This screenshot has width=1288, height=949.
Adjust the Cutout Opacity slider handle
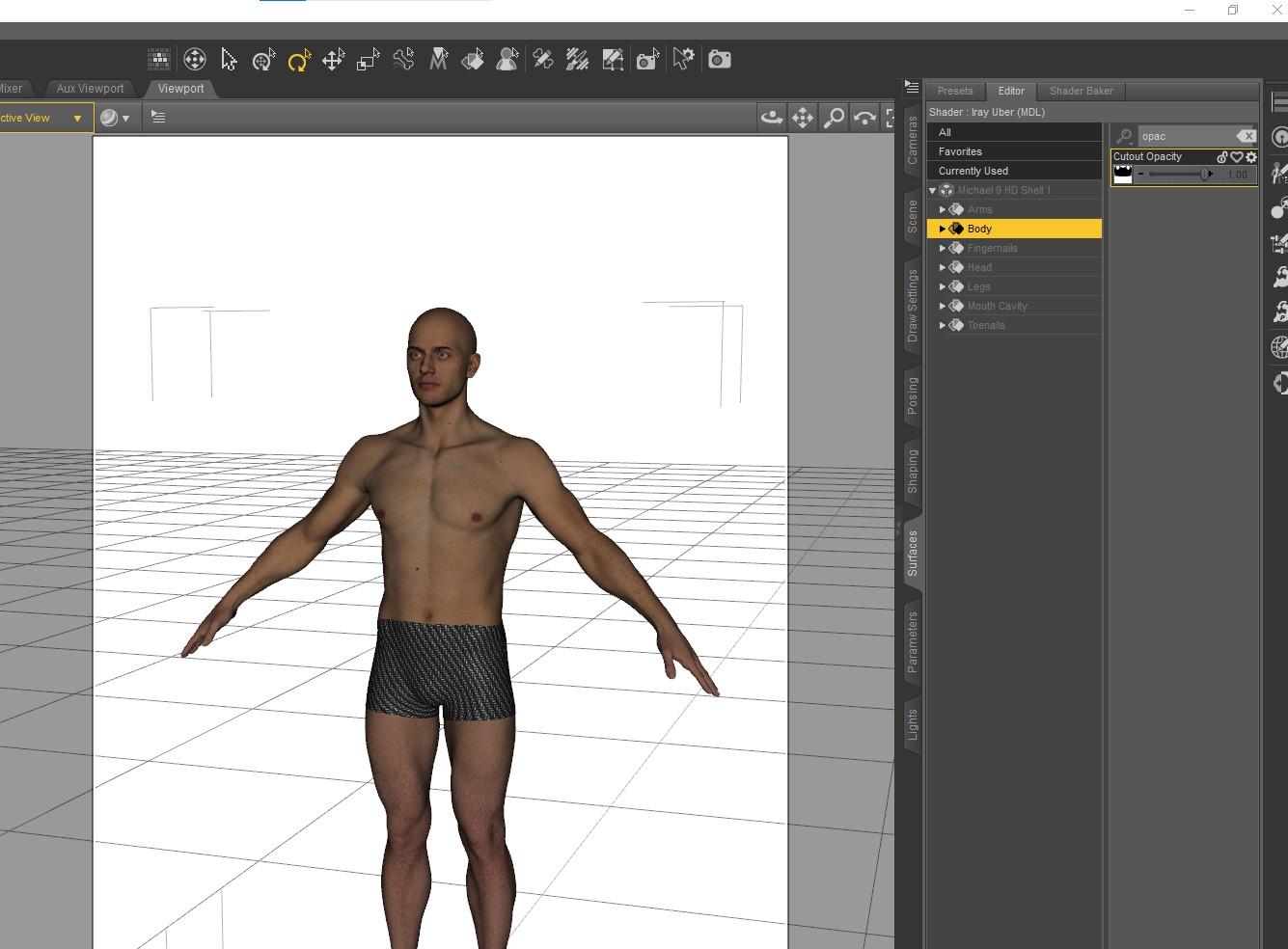1205,175
